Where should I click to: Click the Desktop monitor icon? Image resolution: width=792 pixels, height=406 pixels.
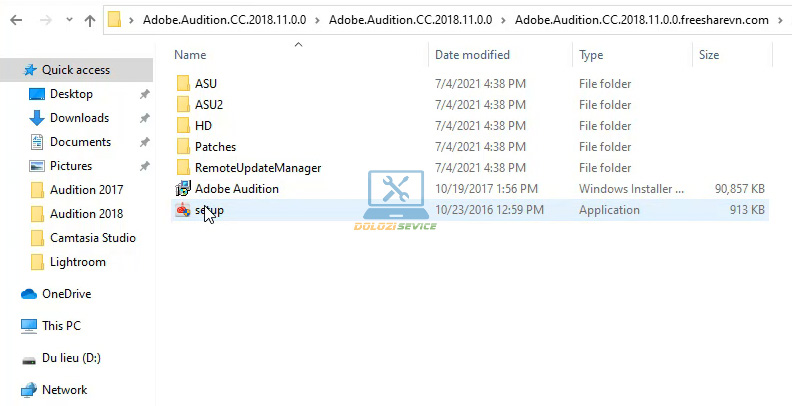[x=37, y=94]
